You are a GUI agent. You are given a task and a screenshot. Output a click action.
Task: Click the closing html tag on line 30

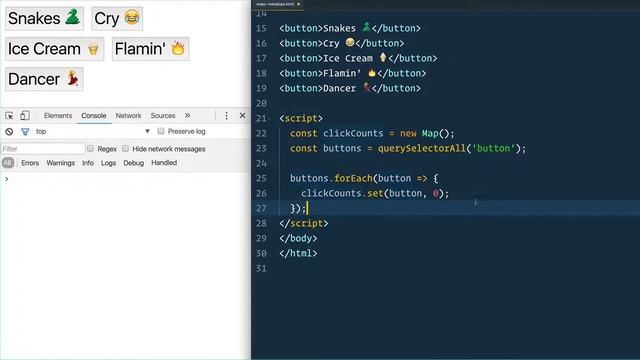[x=298, y=253]
